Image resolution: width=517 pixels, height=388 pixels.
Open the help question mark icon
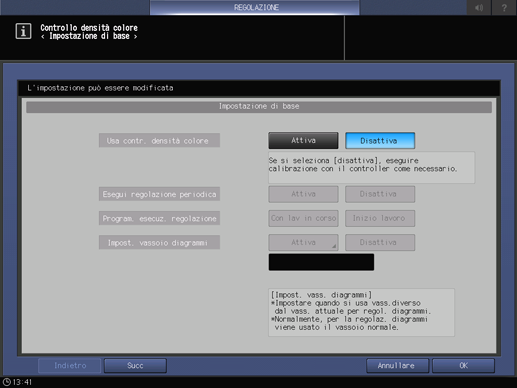click(x=504, y=7)
